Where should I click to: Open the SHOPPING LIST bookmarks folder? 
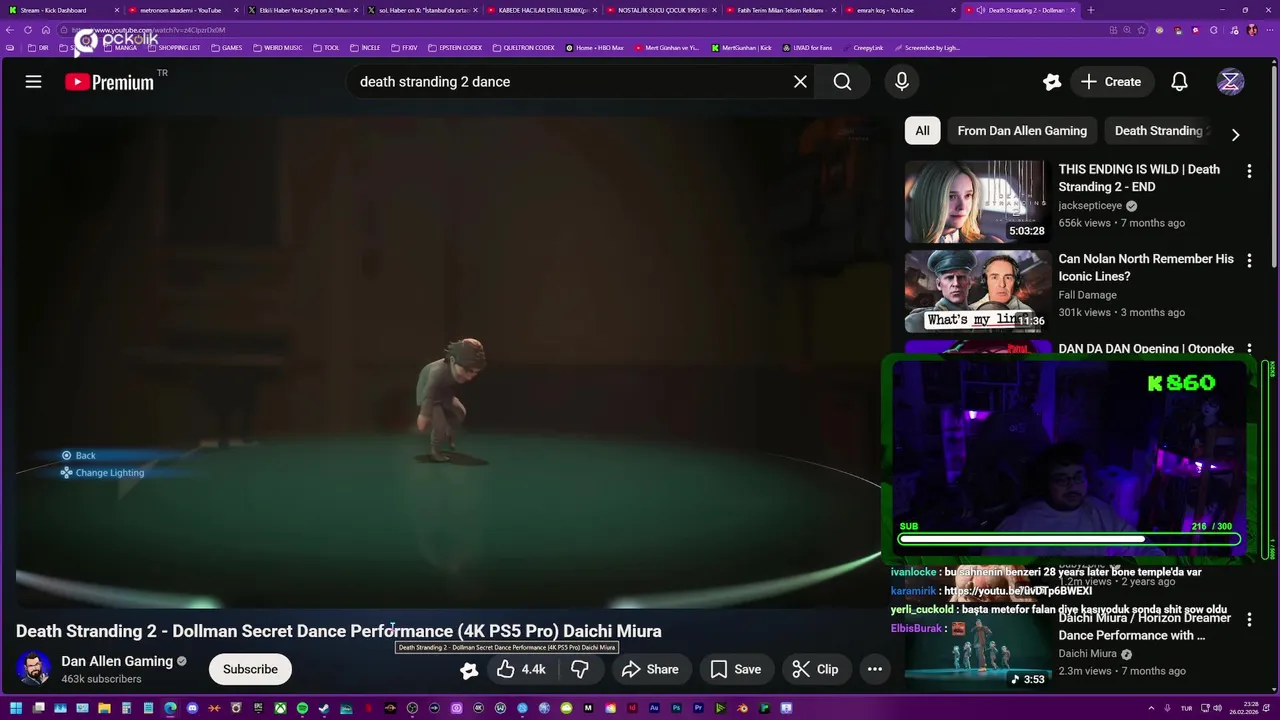pos(173,48)
